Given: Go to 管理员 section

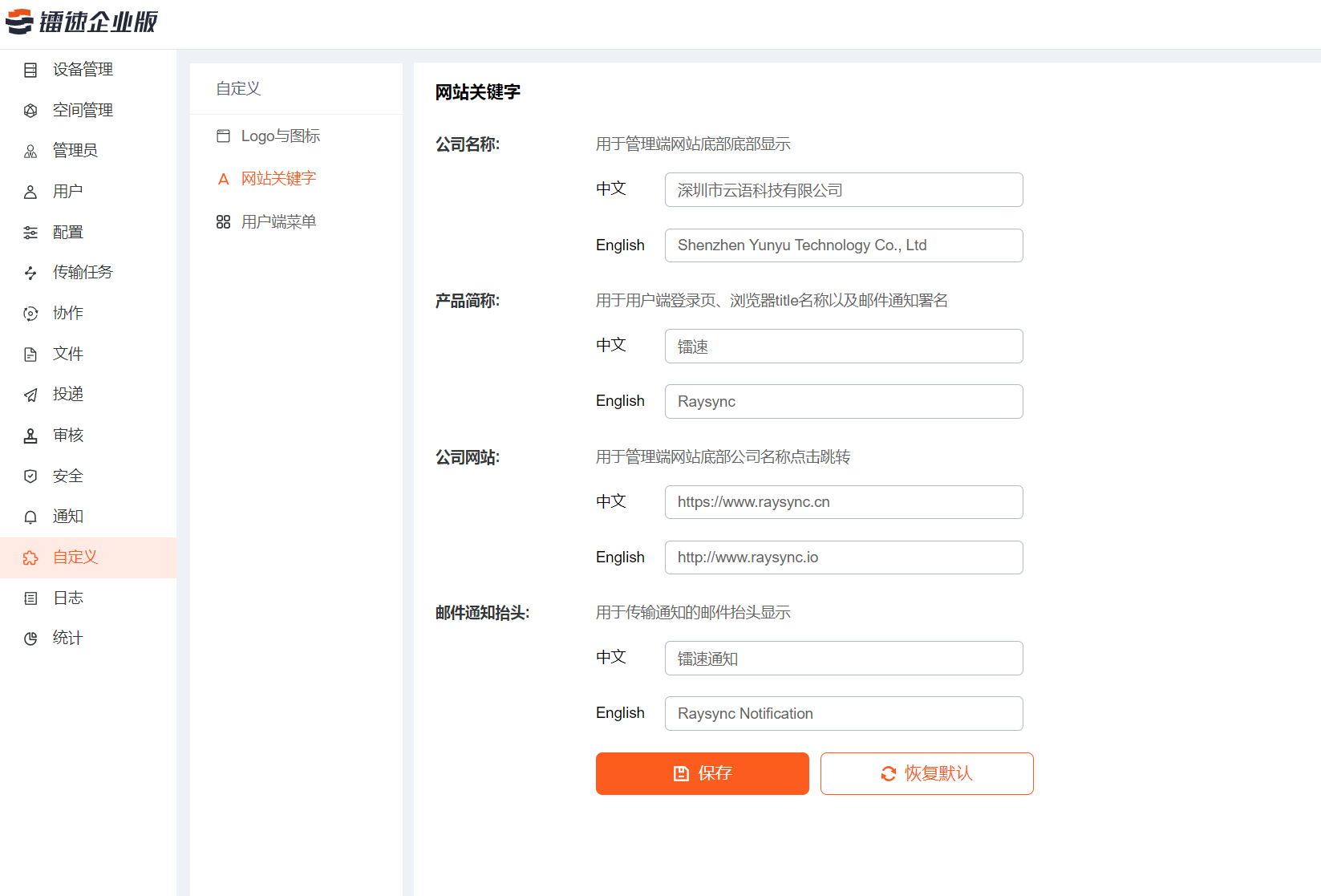Looking at the screenshot, I should (88, 151).
